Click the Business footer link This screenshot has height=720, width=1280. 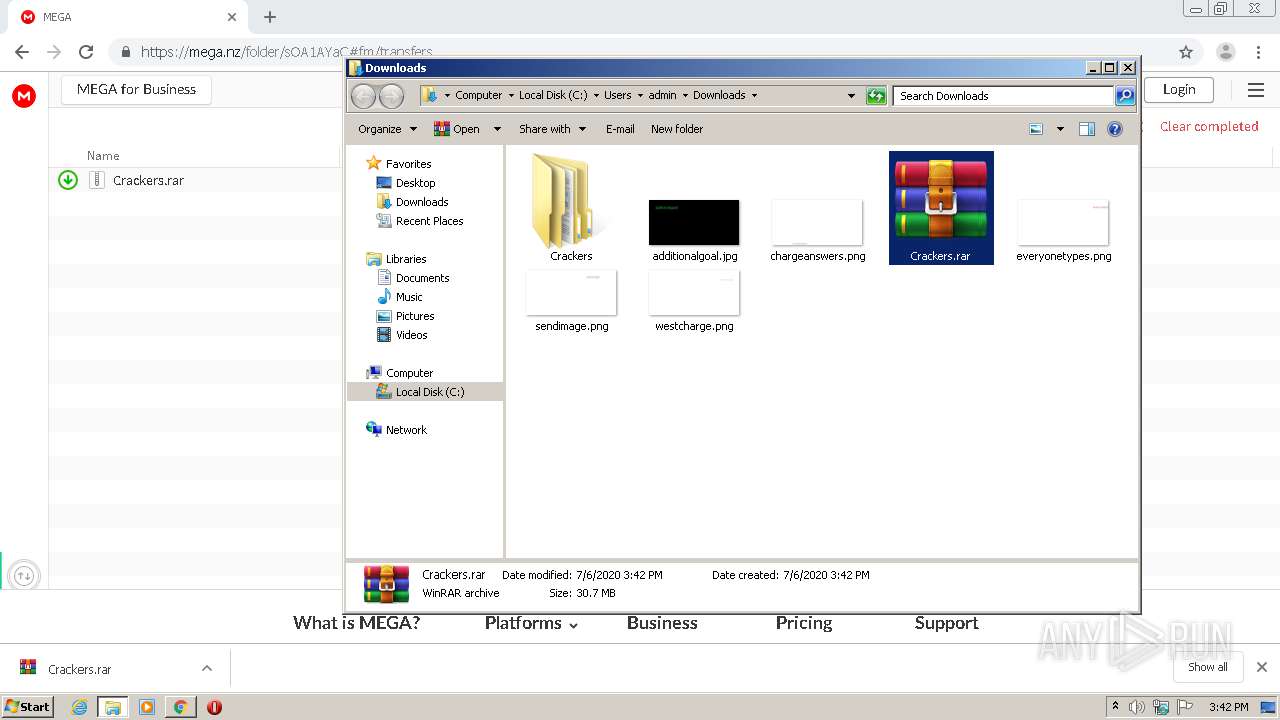click(x=662, y=623)
